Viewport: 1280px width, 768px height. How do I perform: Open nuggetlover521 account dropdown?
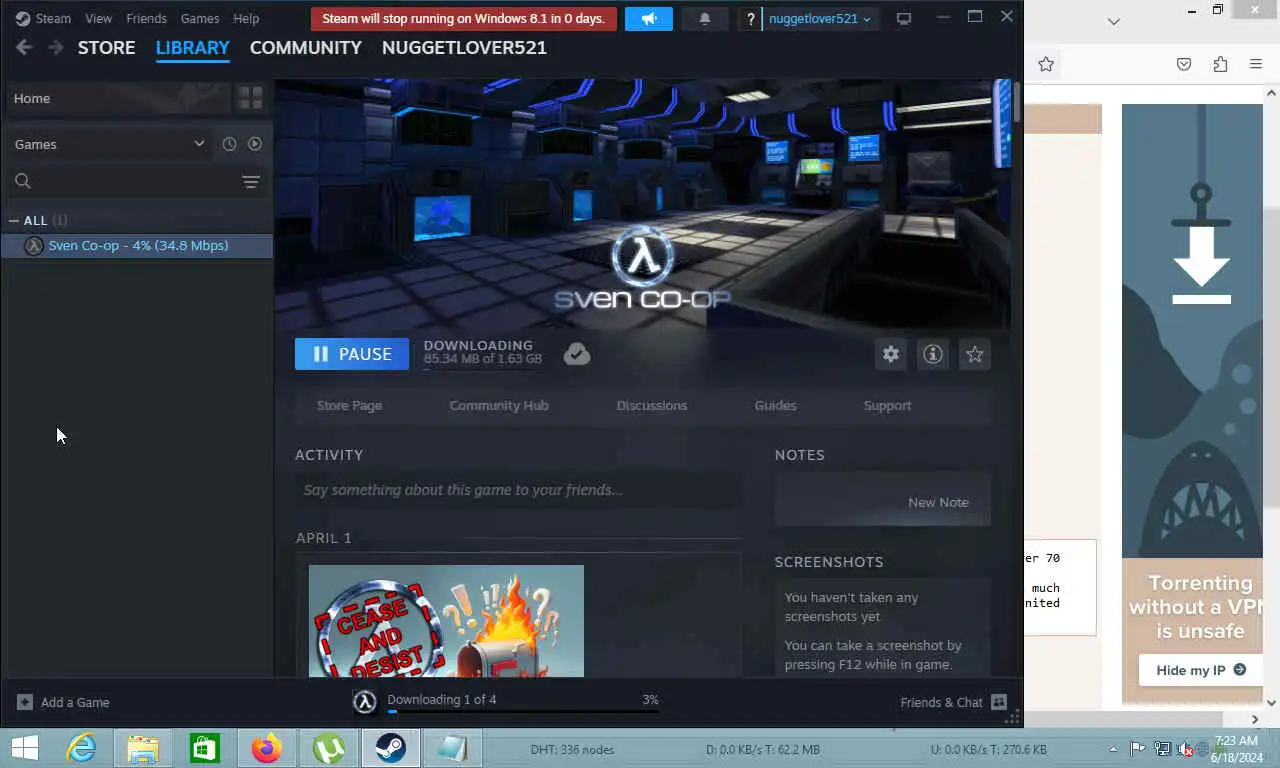[x=820, y=19]
